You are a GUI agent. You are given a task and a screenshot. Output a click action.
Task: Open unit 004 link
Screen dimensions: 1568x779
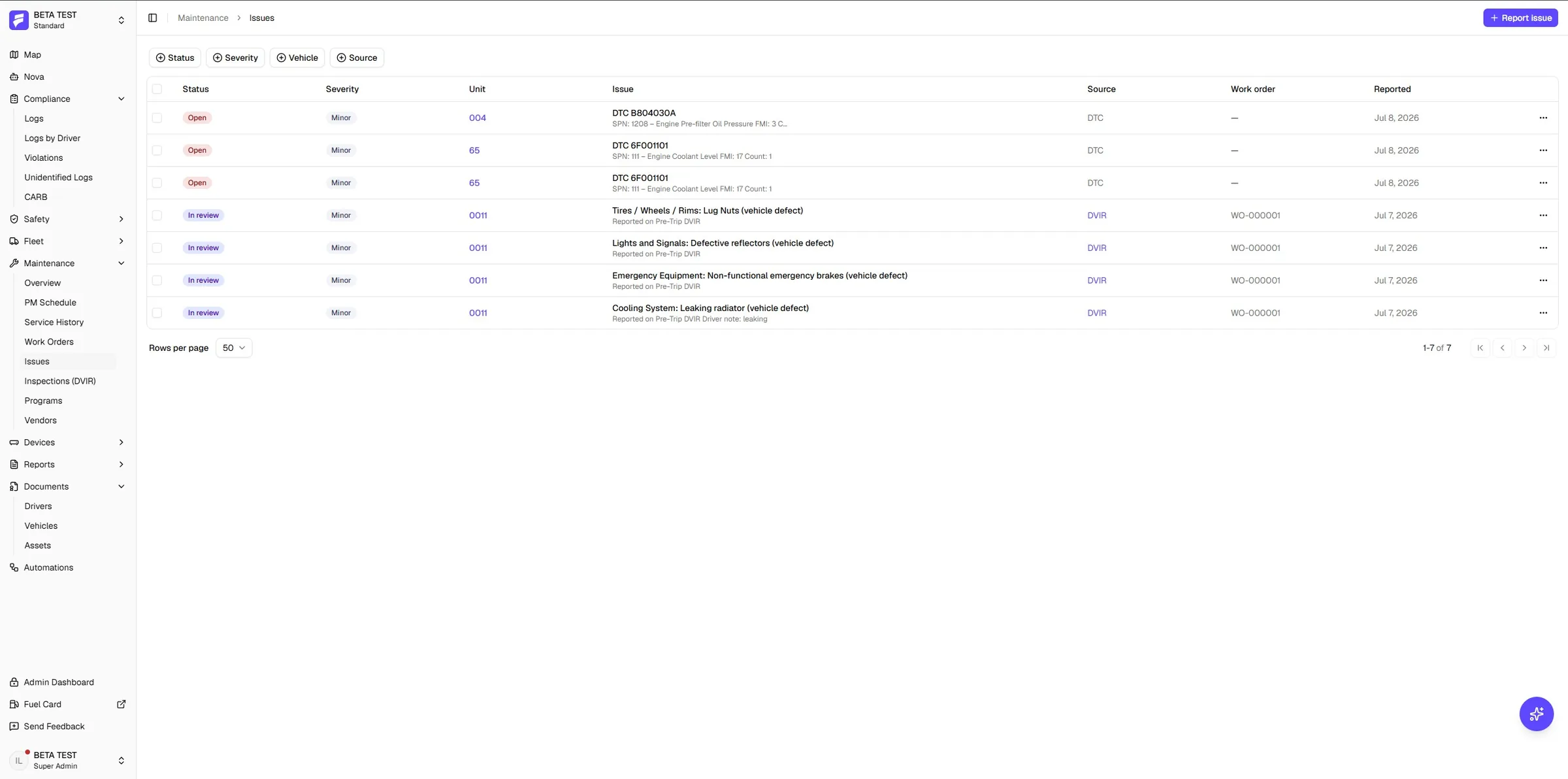pyautogui.click(x=478, y=118)
